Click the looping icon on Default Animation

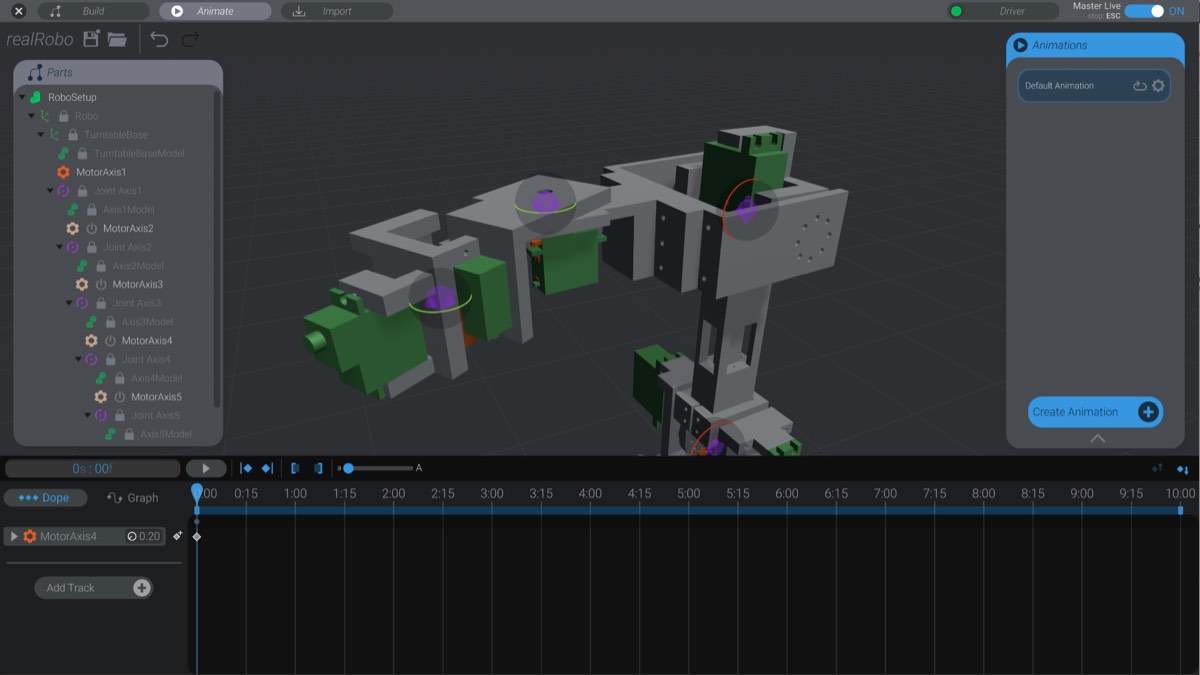point(1139,85)
